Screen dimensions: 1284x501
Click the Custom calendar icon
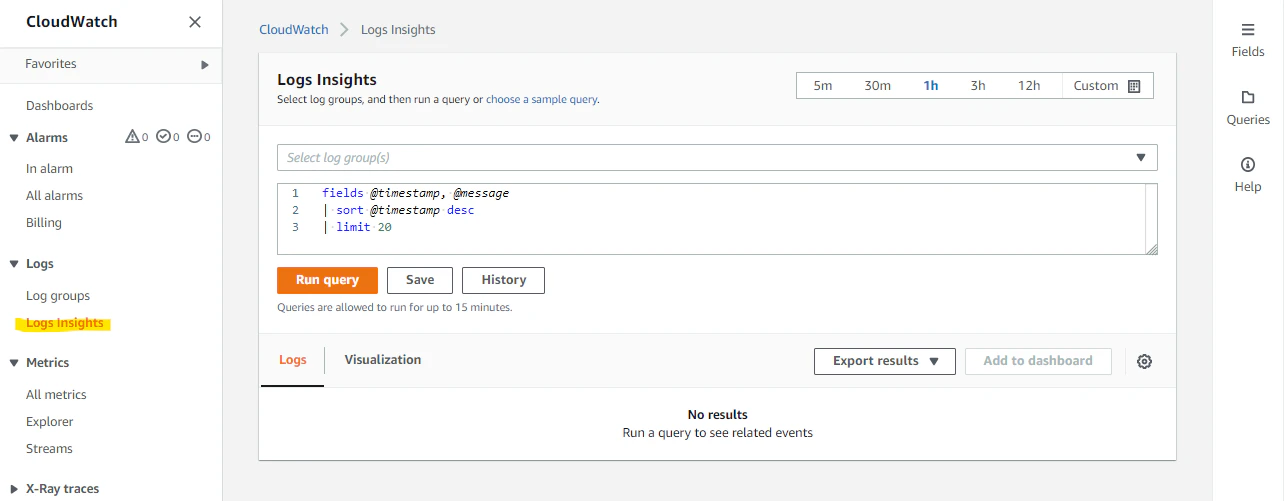[x=1134, y=86]
